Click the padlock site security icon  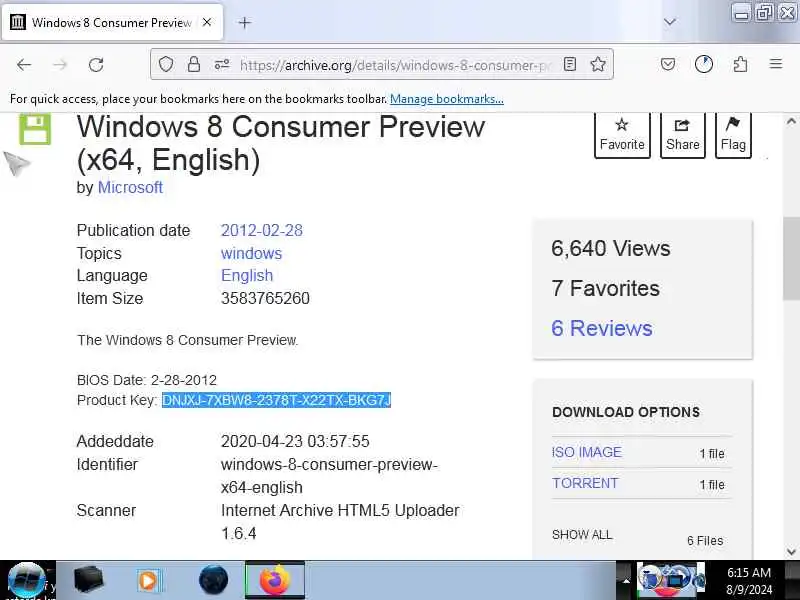pos(194,64)
